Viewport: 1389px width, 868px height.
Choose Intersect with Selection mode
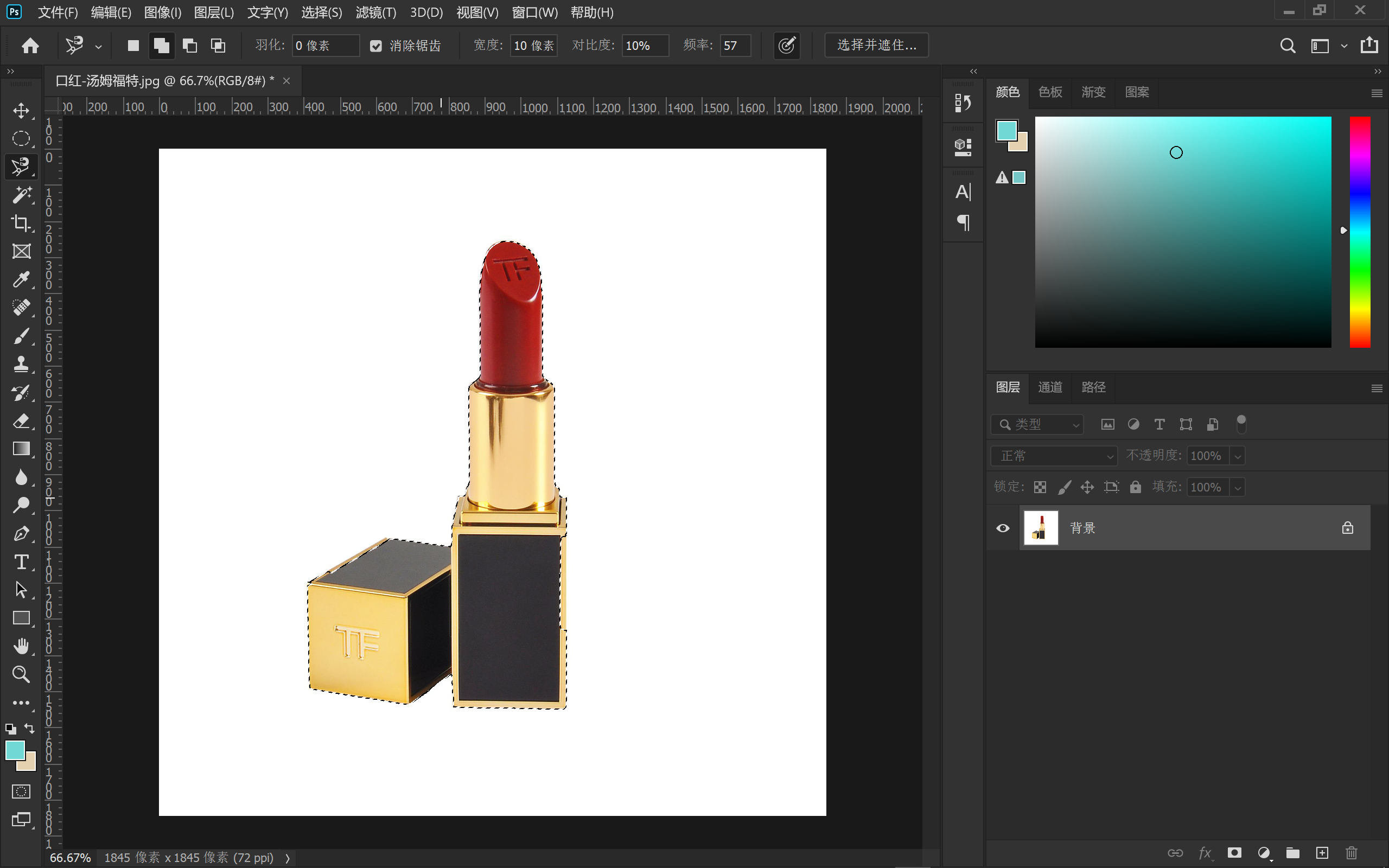pyautogui.click(x=218, y=46)
